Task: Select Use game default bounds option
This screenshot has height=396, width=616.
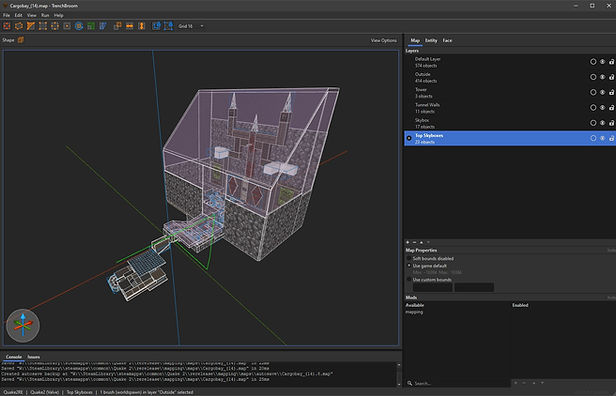Action: [x=409, y=266]
